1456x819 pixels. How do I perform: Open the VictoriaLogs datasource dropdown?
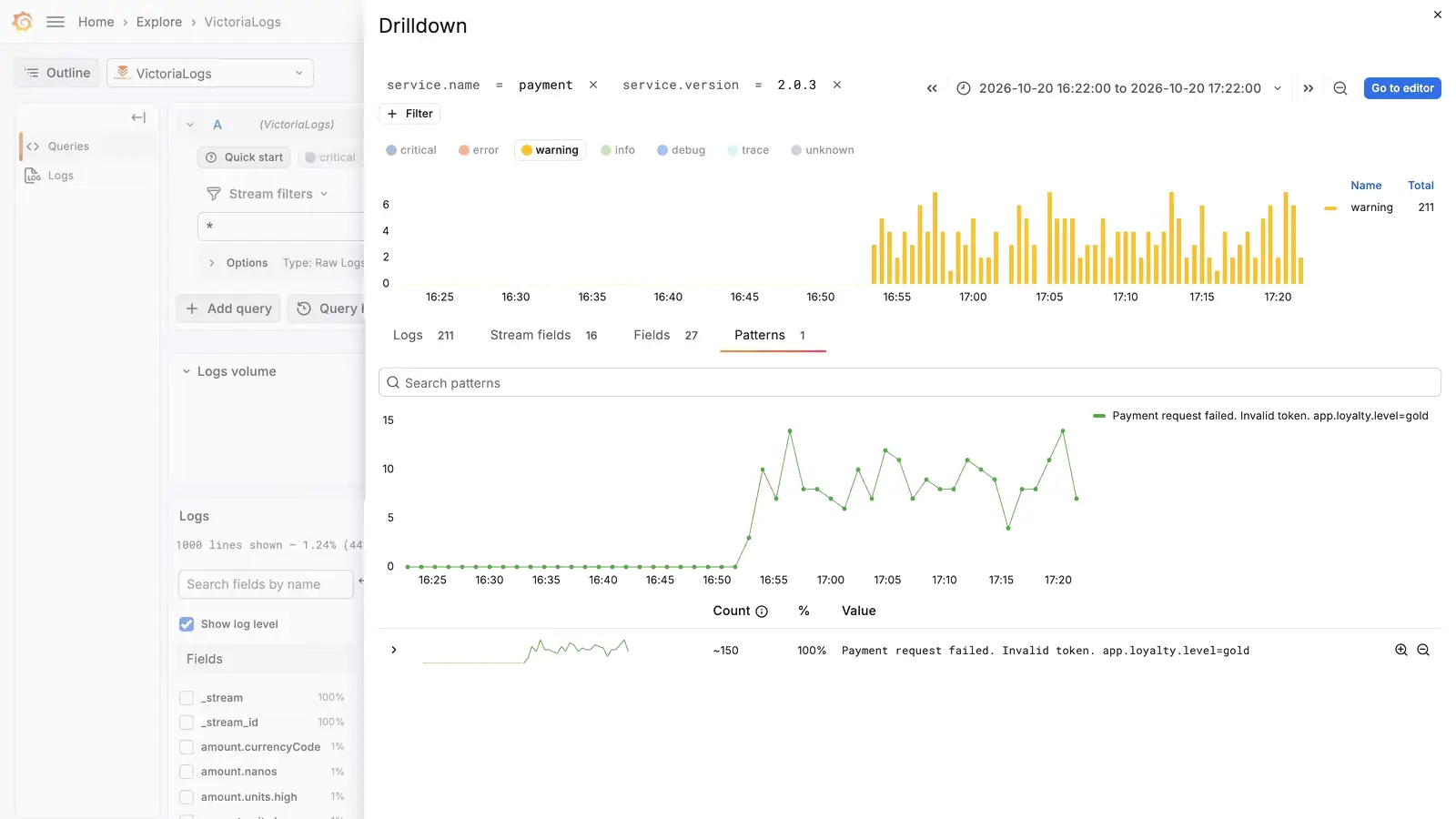tap(210, 74)
